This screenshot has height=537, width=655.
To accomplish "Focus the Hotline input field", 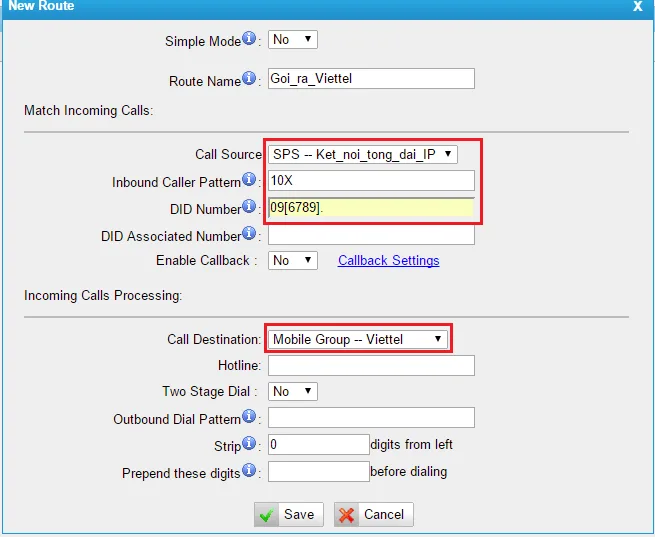I will (371, 366).
